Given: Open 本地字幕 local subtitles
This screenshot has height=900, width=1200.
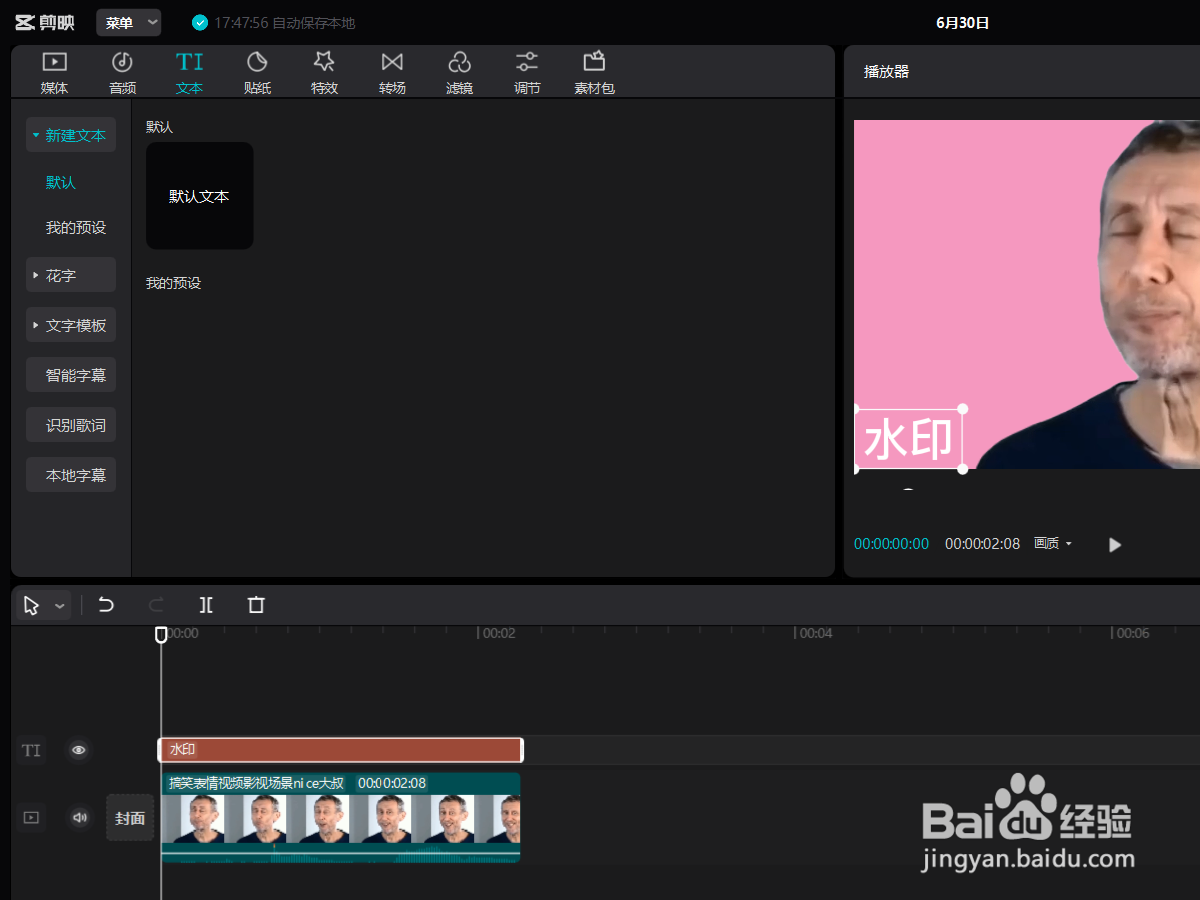Looking at the screenshot, I should [x=71, y=475].
